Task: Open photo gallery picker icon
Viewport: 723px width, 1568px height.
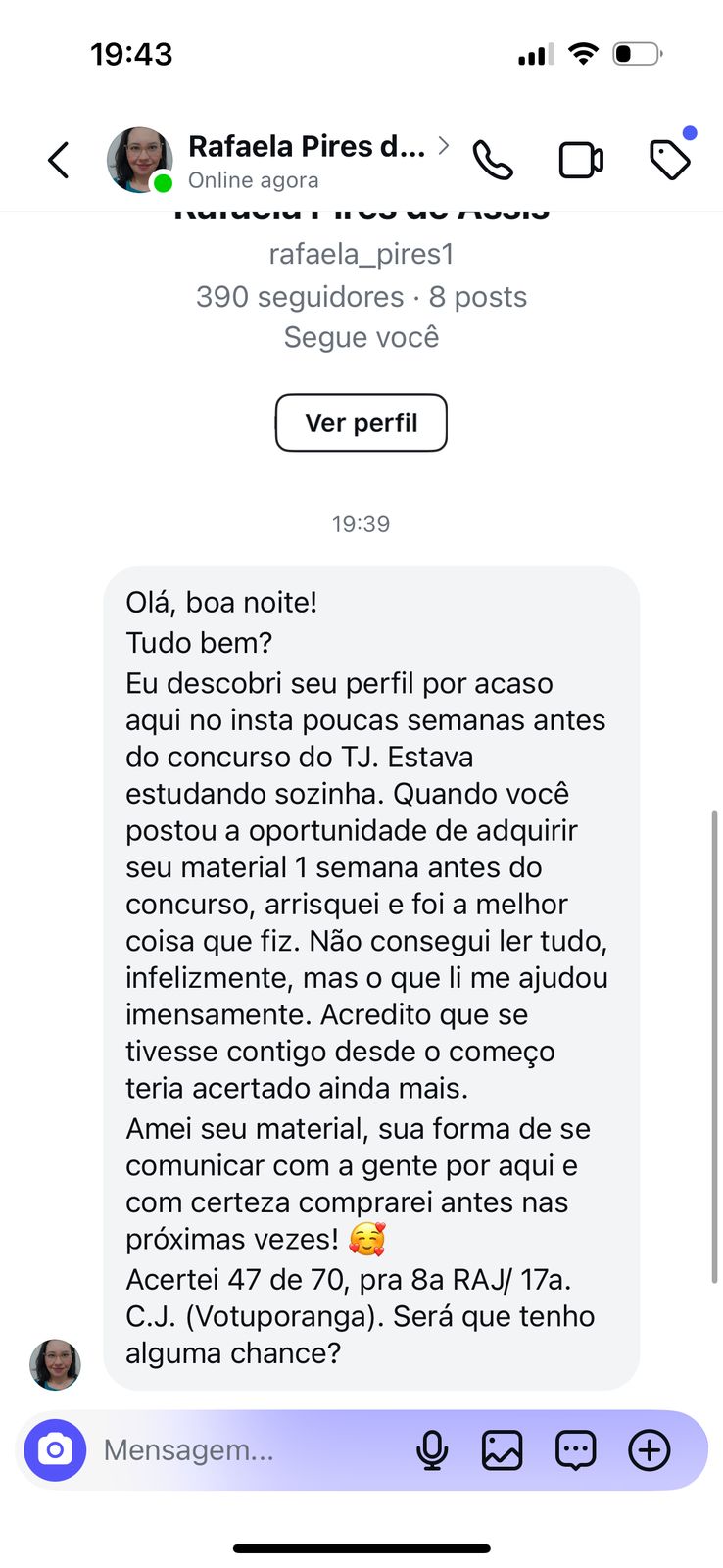Action: (503, 1449)
